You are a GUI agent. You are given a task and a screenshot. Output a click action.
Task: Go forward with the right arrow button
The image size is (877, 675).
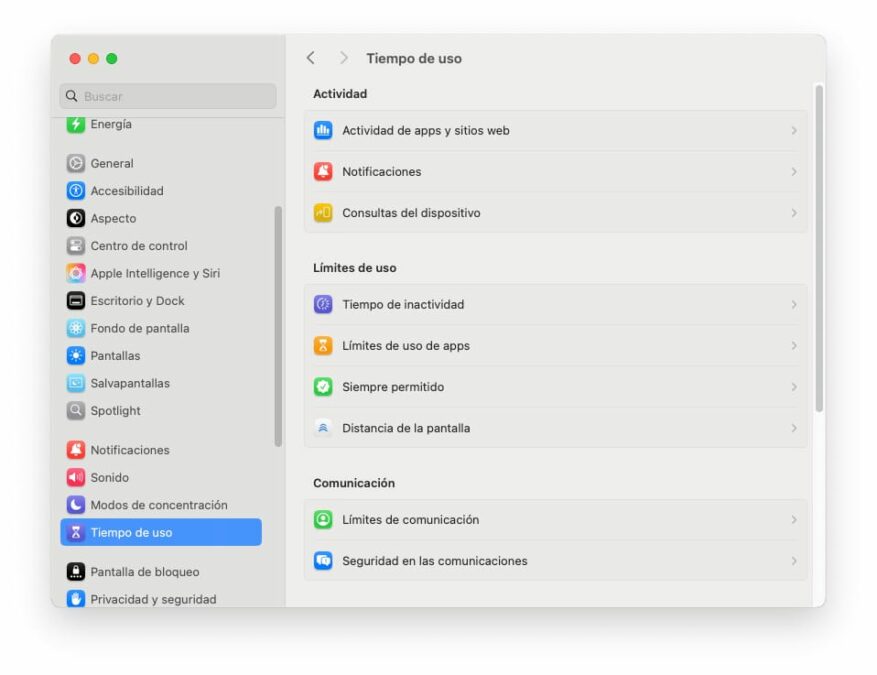click(x=343, y=58)
